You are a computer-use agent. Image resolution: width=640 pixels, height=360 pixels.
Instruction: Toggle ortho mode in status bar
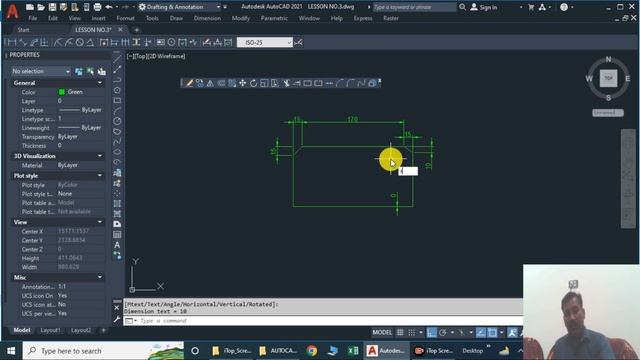pos(432,333)
